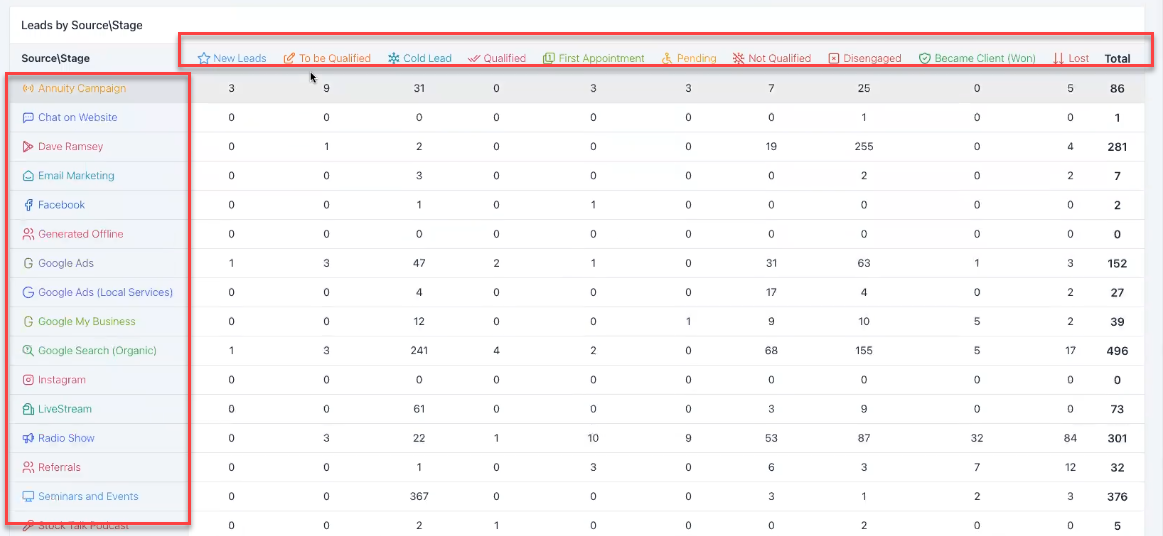Click the Google Ads G icon
The height and width of the screenshot is (536, 1163).
click(28, 263)
